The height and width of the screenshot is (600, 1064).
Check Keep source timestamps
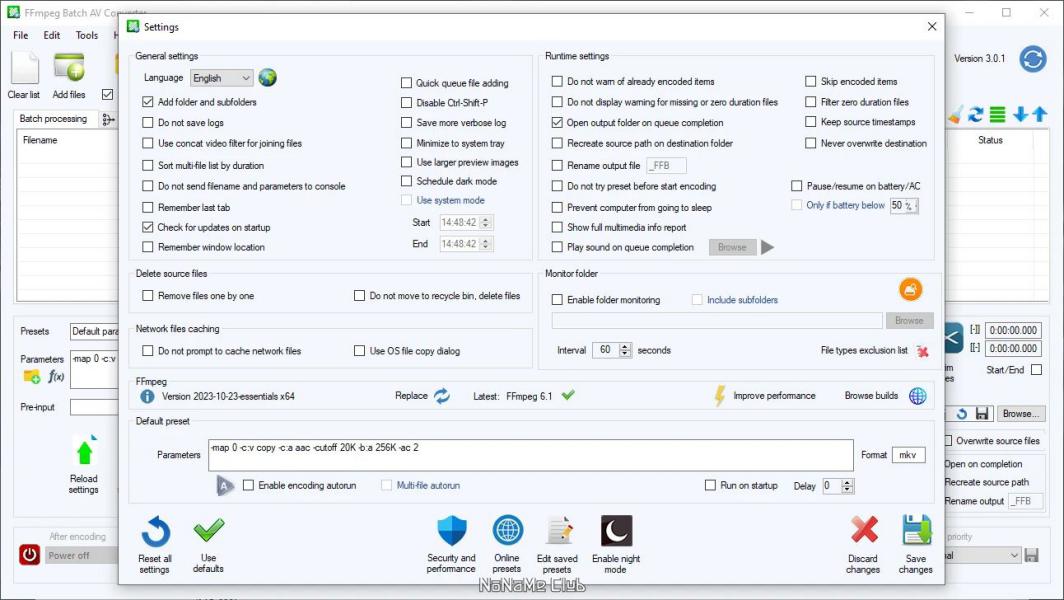click(x=810, y=122)
